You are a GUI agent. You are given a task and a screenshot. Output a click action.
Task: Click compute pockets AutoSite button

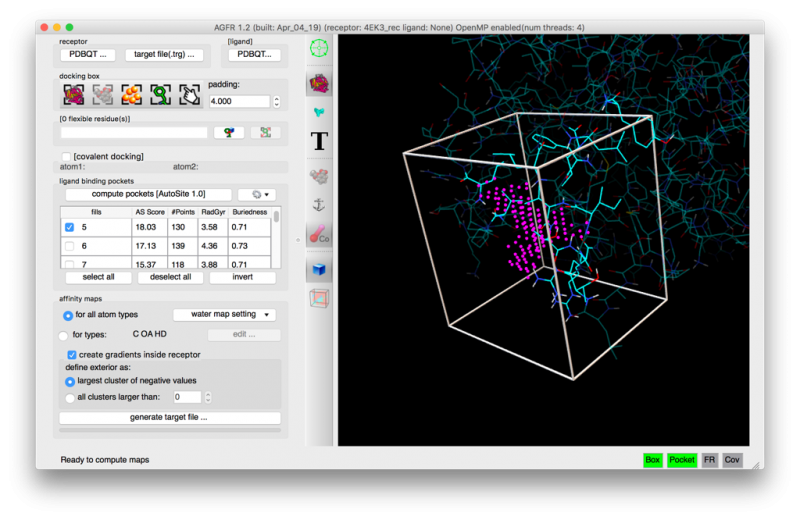click(x=148, y=195)
